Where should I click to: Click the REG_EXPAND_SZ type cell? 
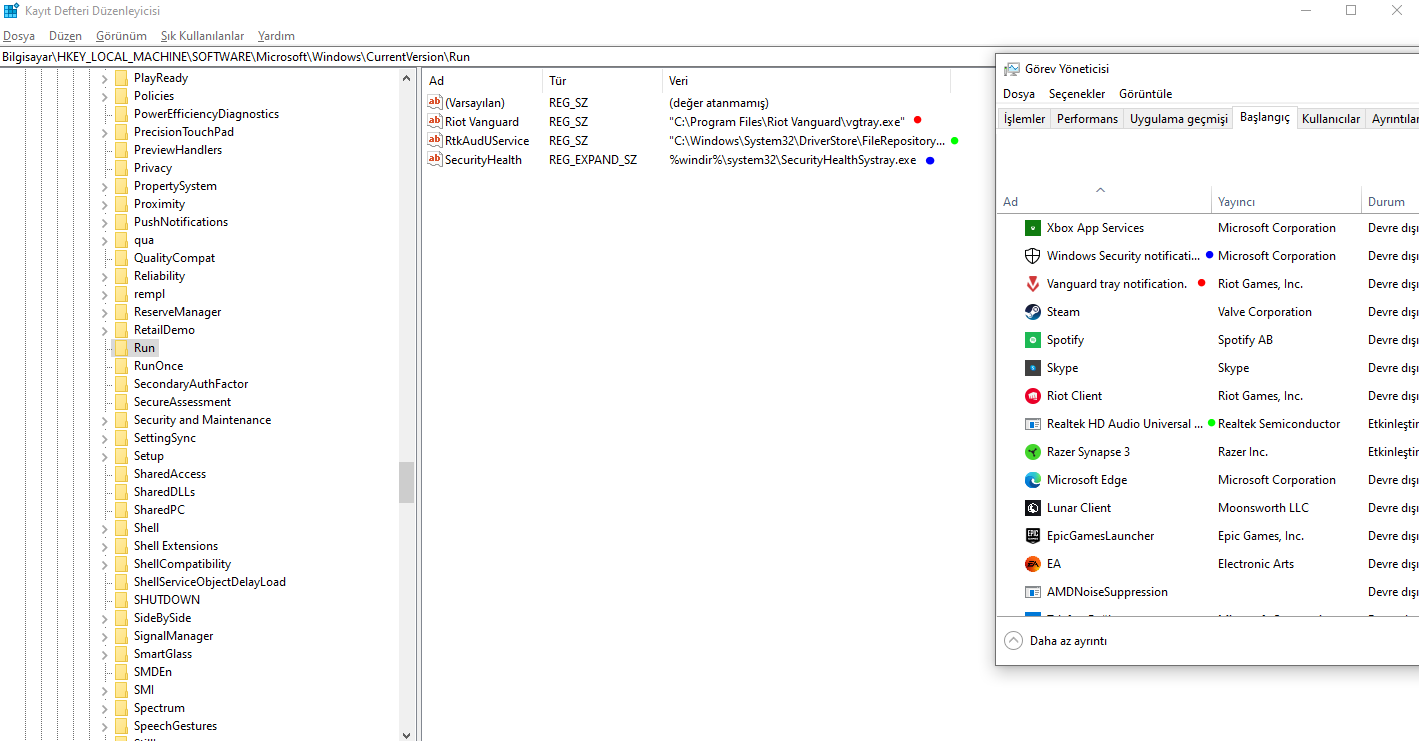pos(593,160)
